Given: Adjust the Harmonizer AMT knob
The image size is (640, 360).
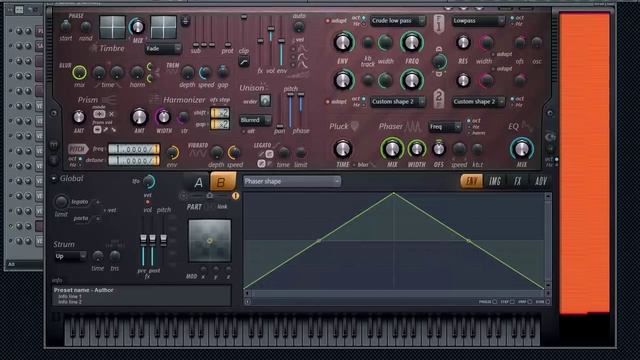Looking at the screenshot, I should point(139,117).
